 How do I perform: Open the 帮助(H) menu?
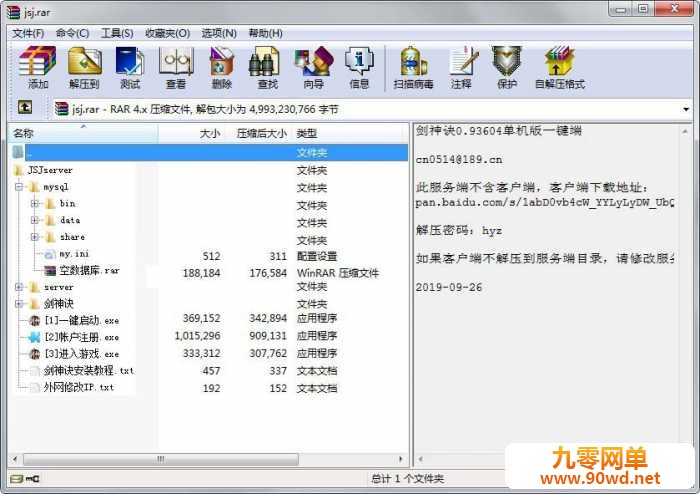click(x=266, y=33)
